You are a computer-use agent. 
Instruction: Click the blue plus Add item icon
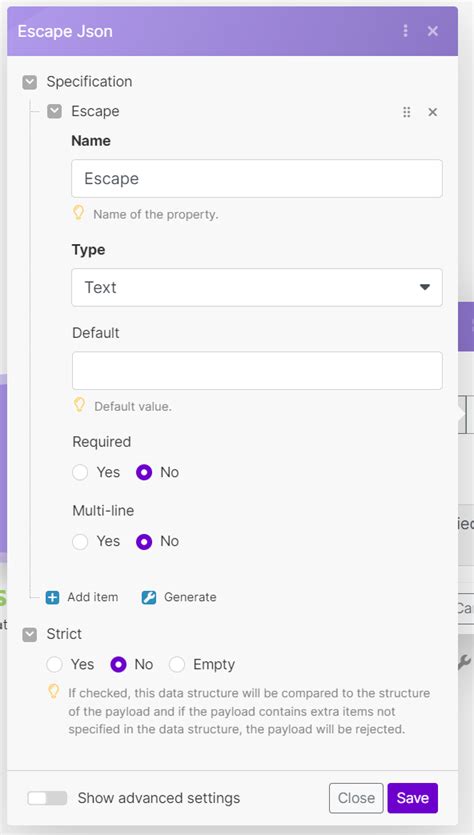[x=52, y=597]
